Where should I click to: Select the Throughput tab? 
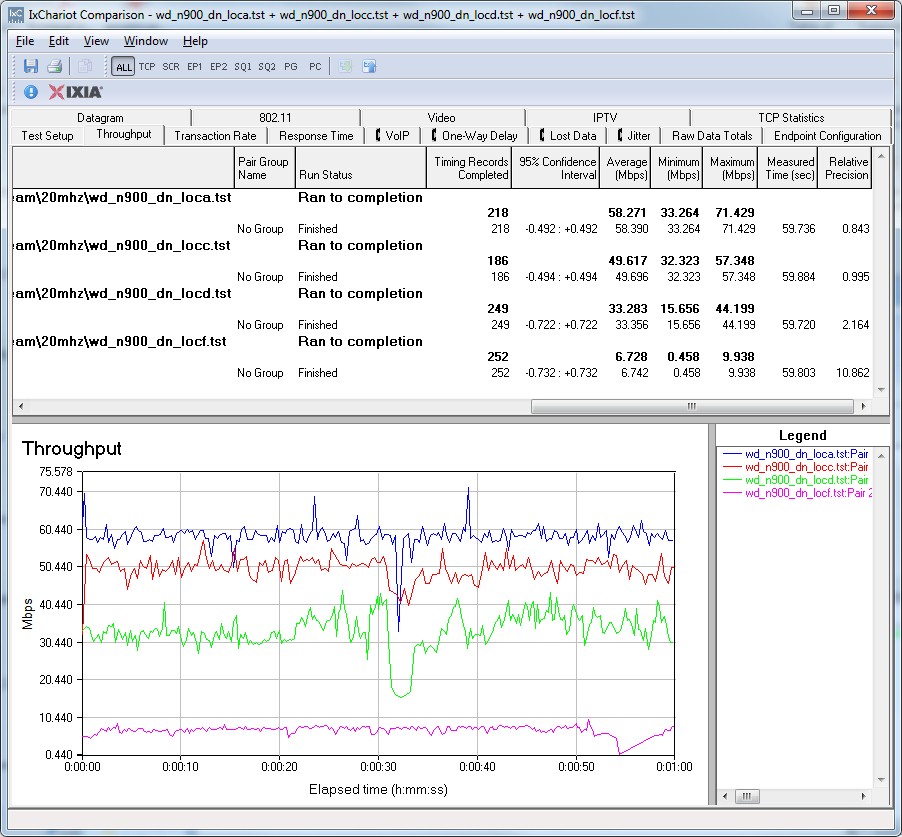(x=124, y=135)
